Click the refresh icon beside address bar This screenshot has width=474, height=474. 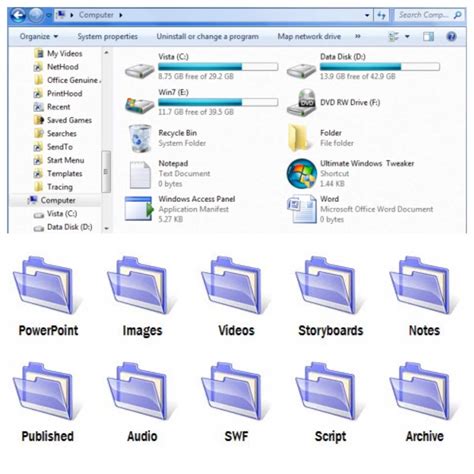point(381,15)
